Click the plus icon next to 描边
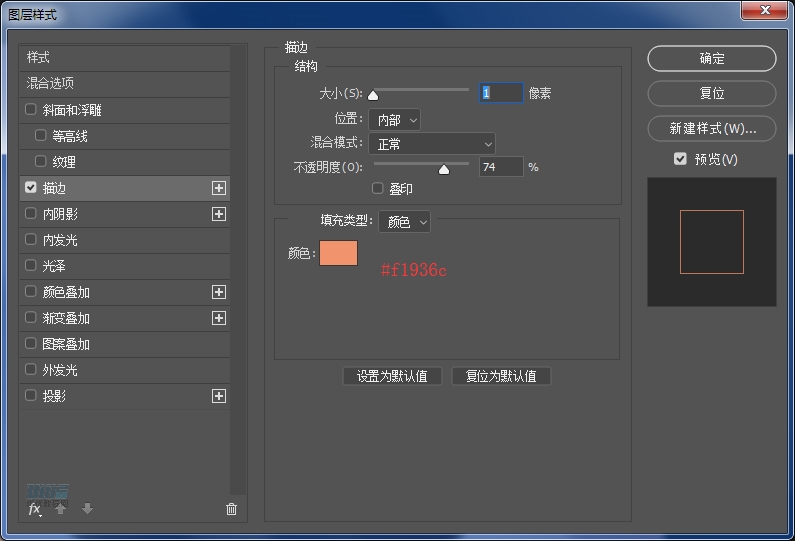The width and height of the screenshot is (795, 541). [219, 188]
